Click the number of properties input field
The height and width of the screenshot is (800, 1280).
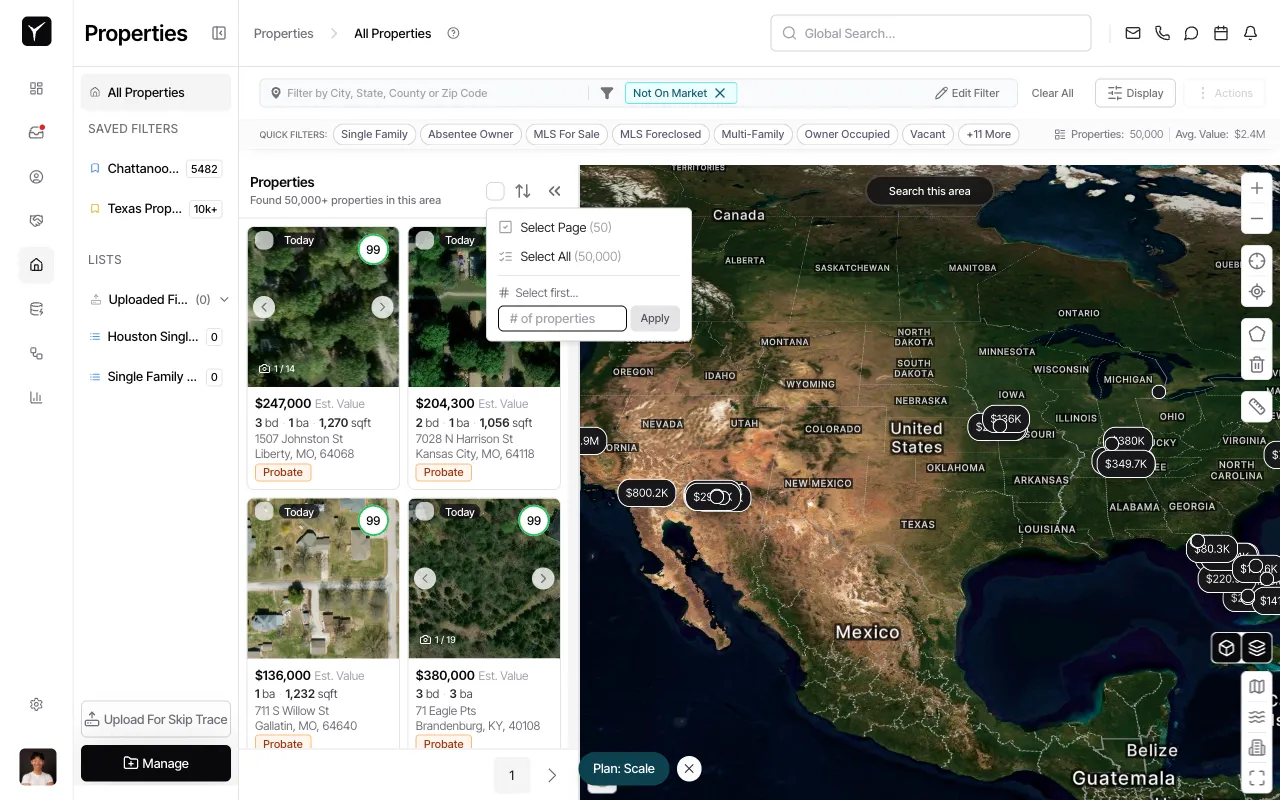point(562,318)
